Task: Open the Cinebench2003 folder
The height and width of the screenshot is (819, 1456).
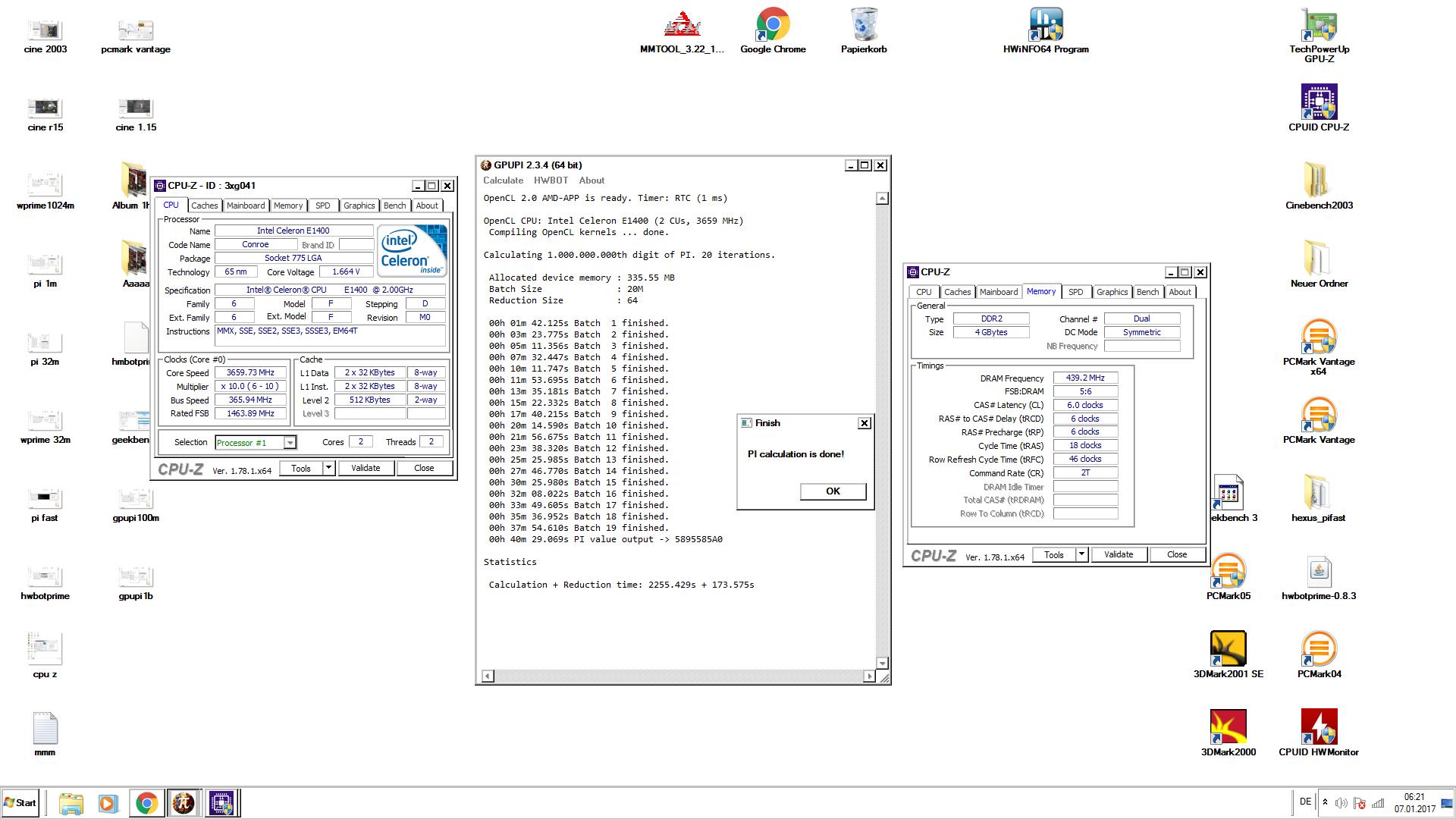Action: 1319,186
